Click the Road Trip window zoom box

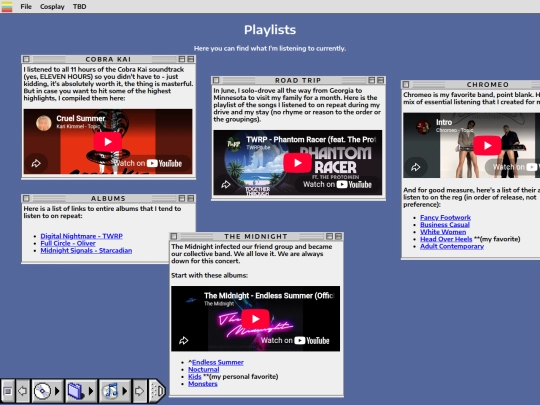coord(372,80)
